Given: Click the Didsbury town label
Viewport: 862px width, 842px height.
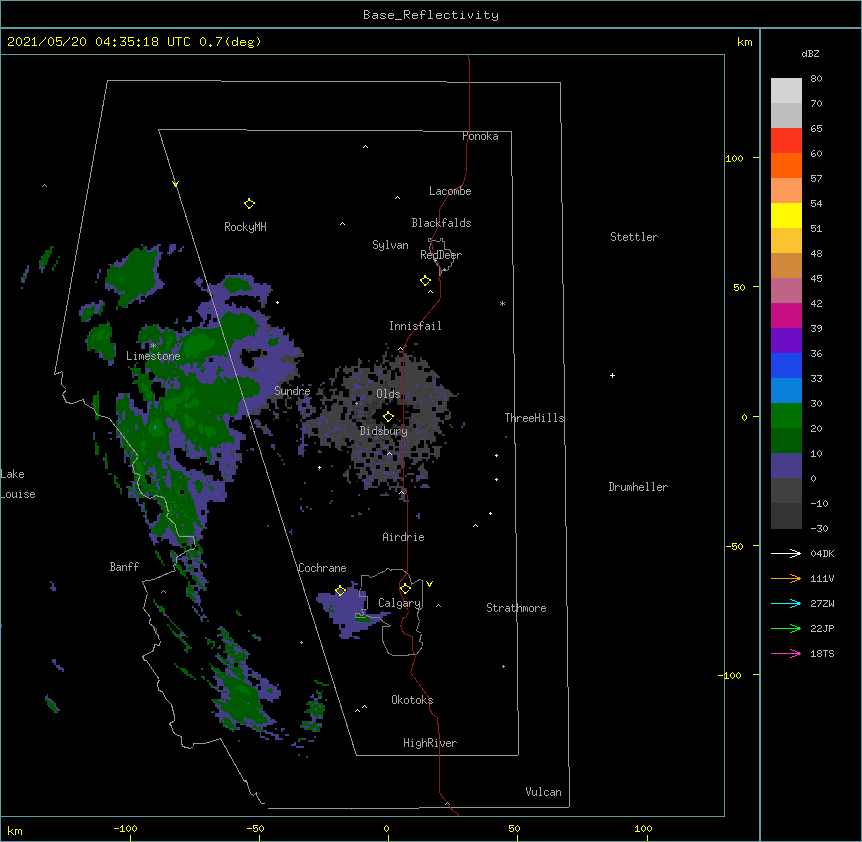Looking at the screenshot, I should (384, 431).
